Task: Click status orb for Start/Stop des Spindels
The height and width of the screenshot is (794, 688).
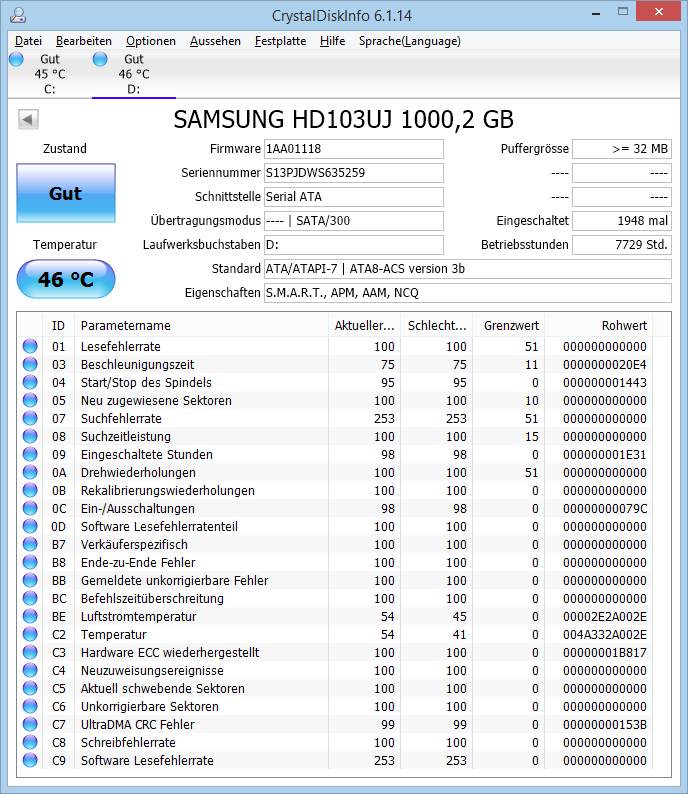Action: tap(30, 382)
